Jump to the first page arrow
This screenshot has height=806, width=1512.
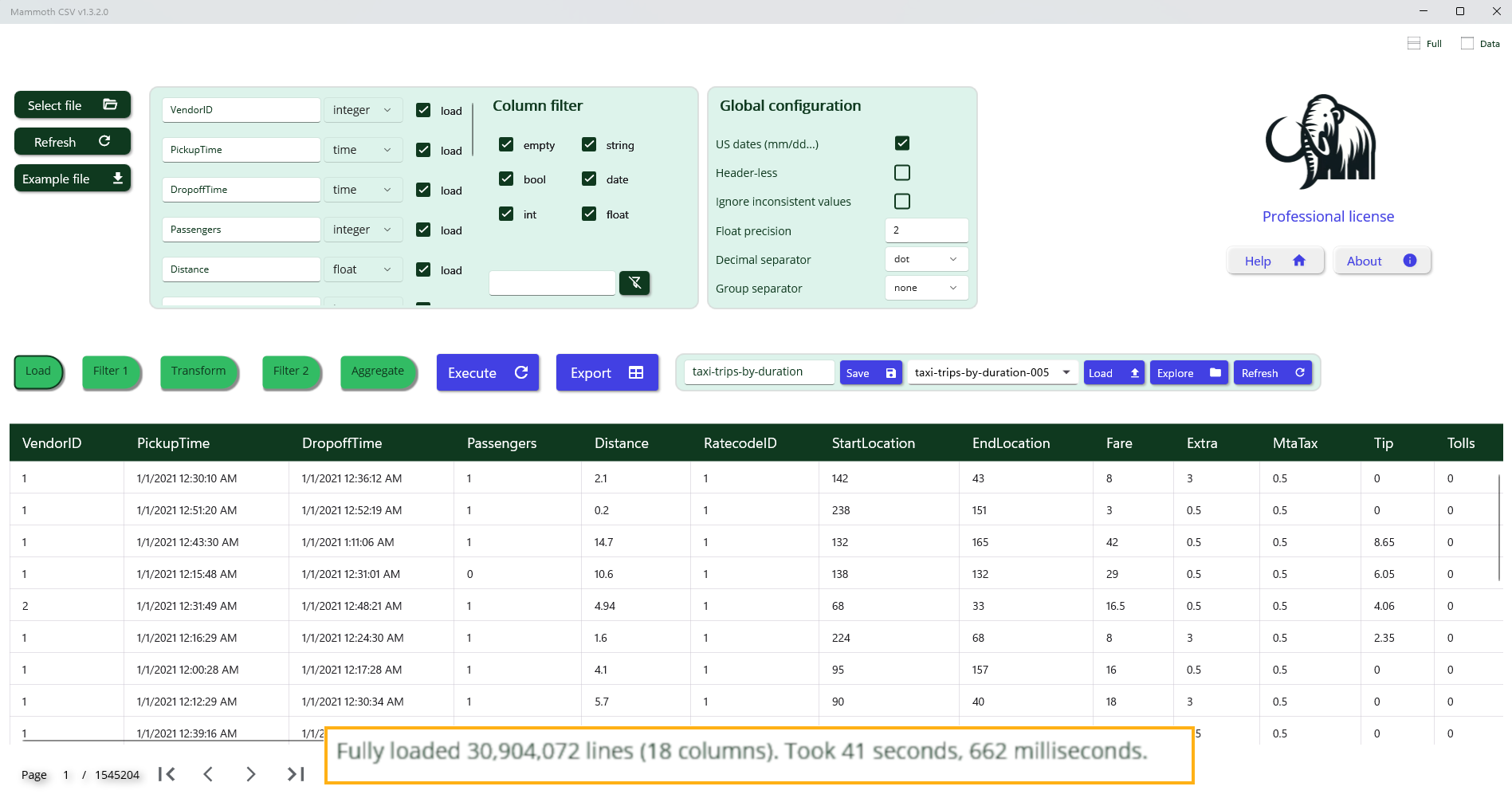(x=167, y=774)
